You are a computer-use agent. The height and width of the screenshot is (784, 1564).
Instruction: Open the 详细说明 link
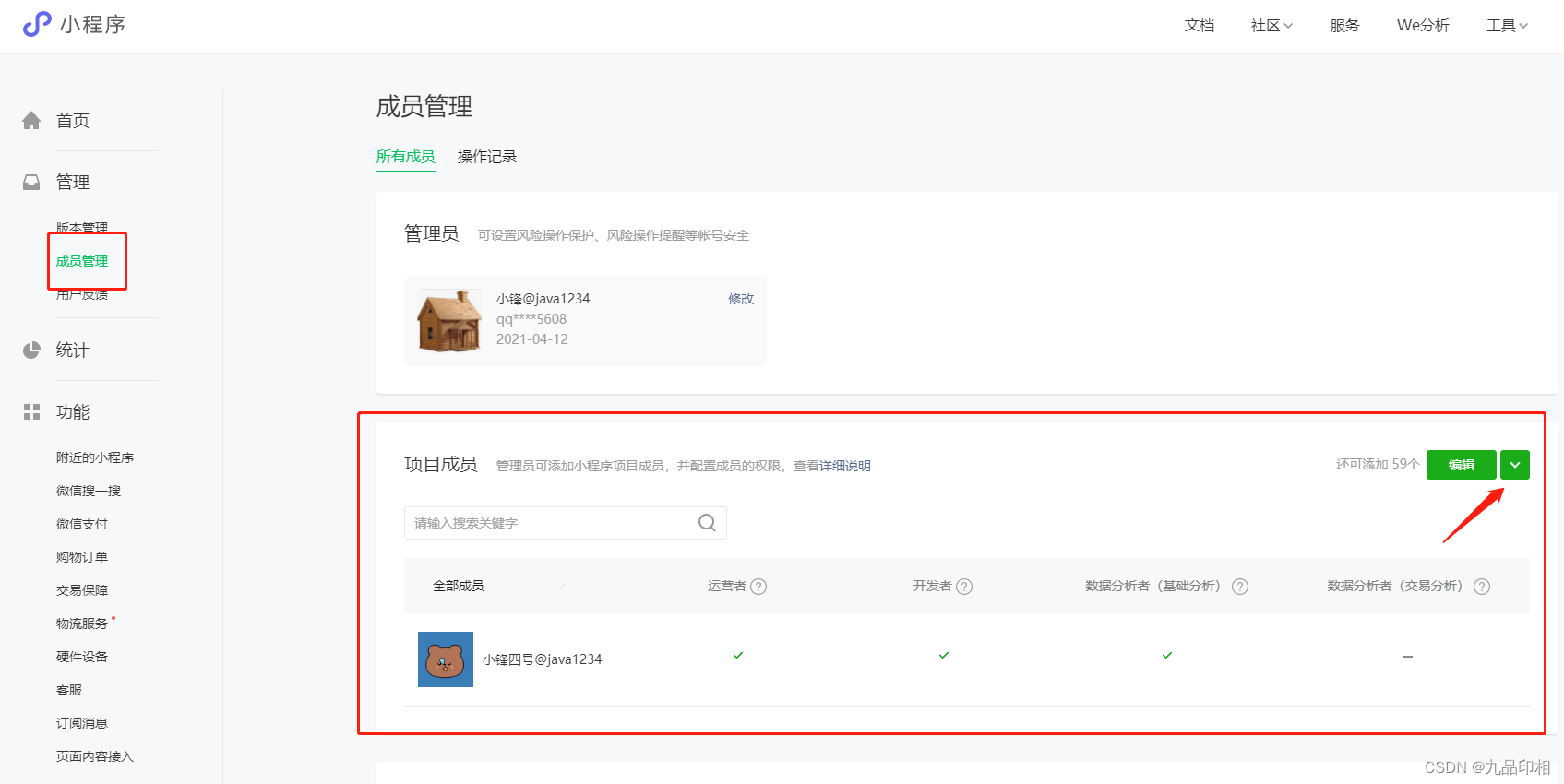(x=845, y=466)
